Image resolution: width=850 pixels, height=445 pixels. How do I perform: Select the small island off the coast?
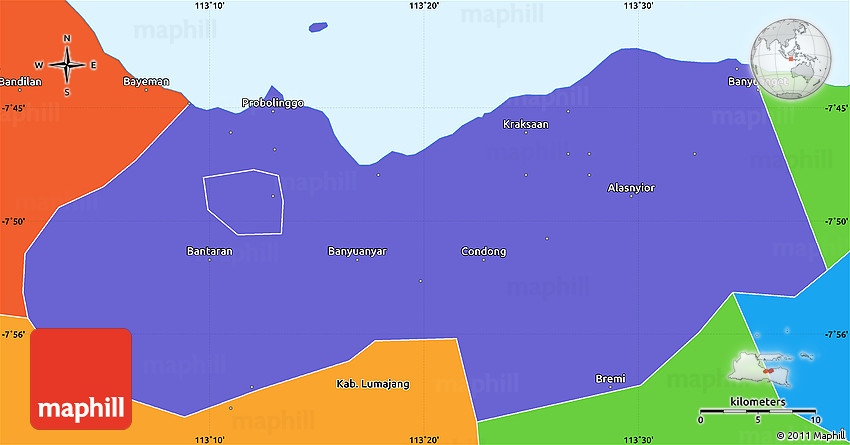click(319, 27)
